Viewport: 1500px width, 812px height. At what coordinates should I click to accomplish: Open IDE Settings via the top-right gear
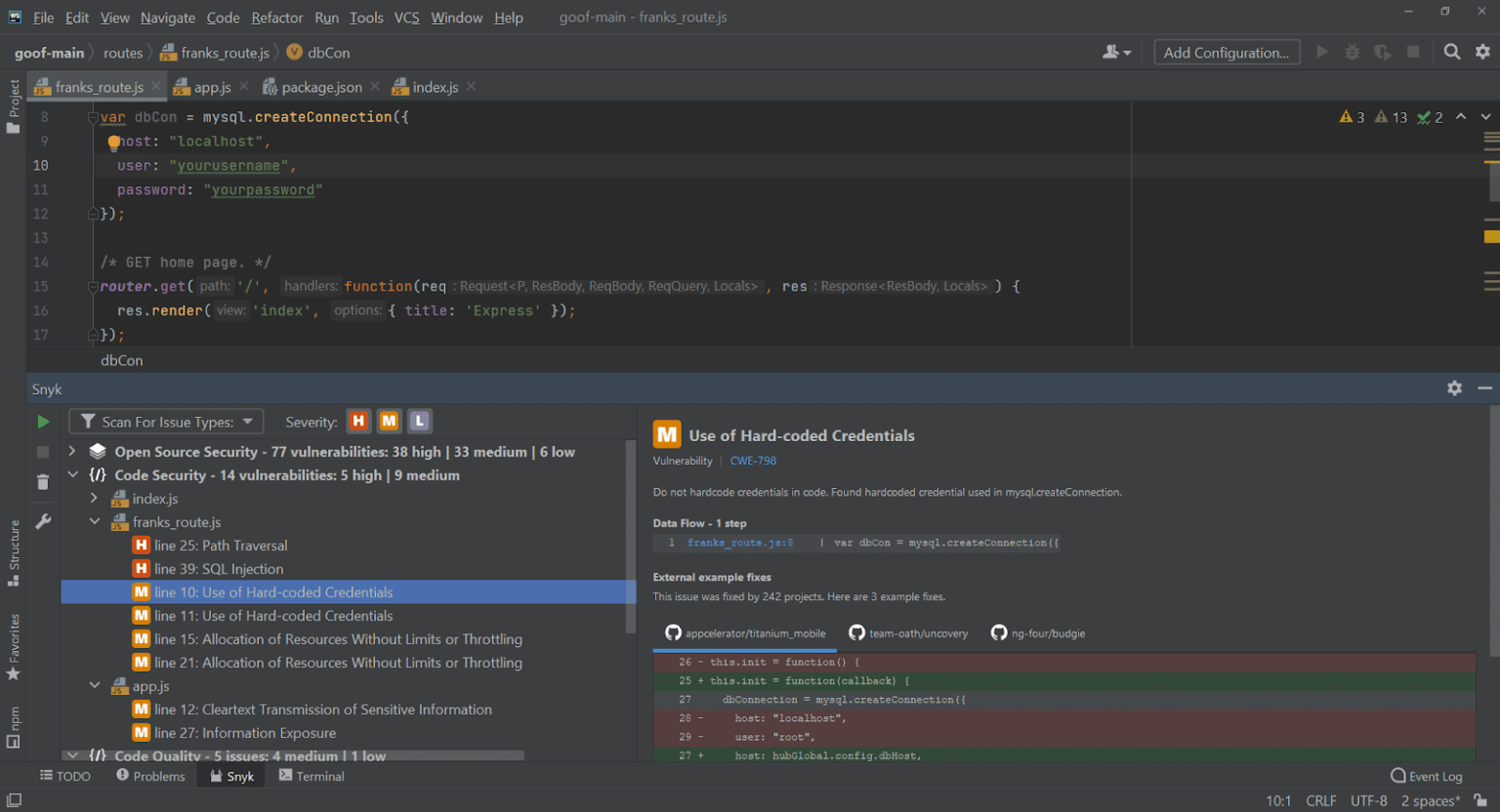tap(1482, 52)
